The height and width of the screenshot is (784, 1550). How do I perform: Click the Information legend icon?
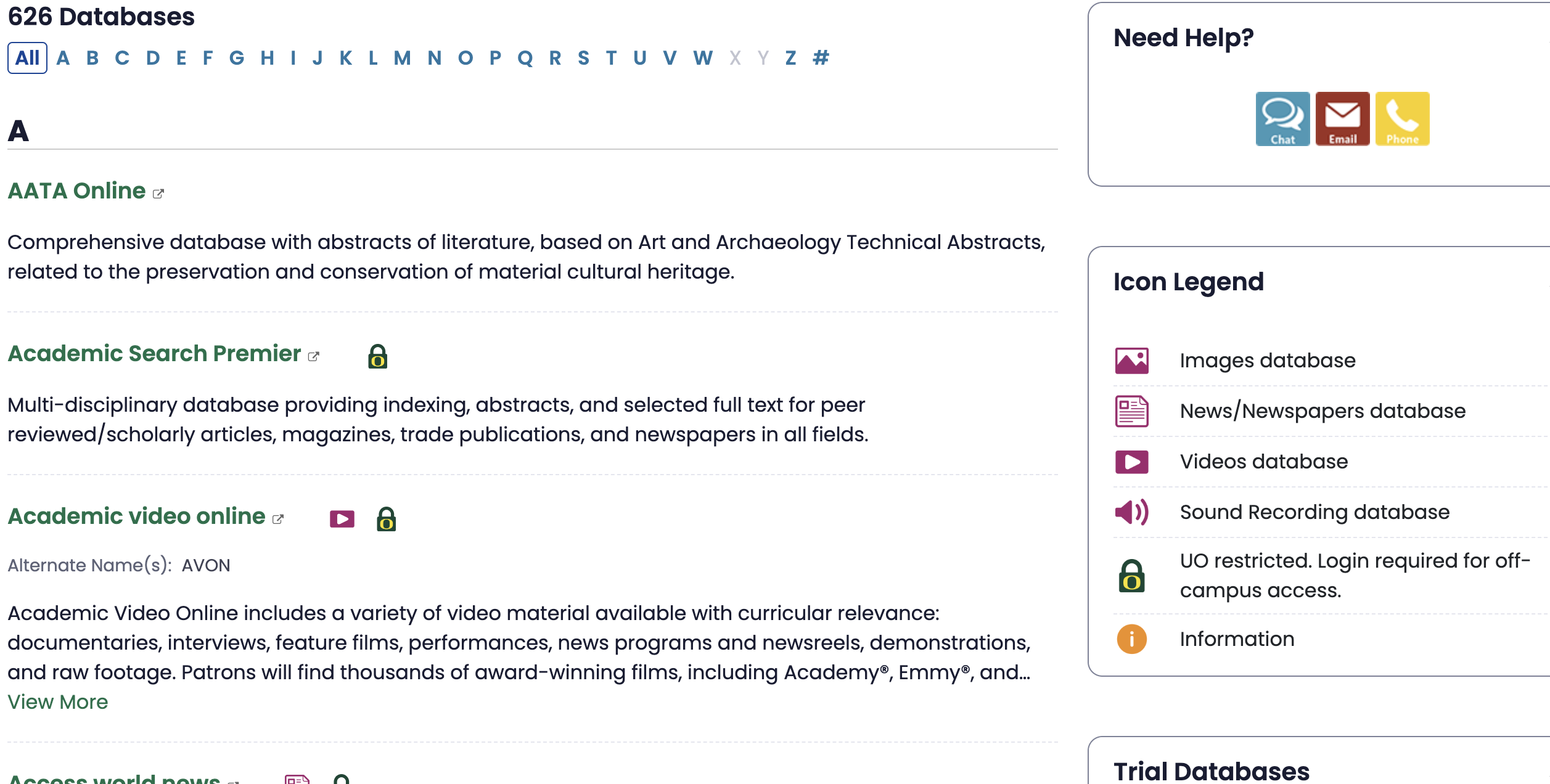(1130, 639)
